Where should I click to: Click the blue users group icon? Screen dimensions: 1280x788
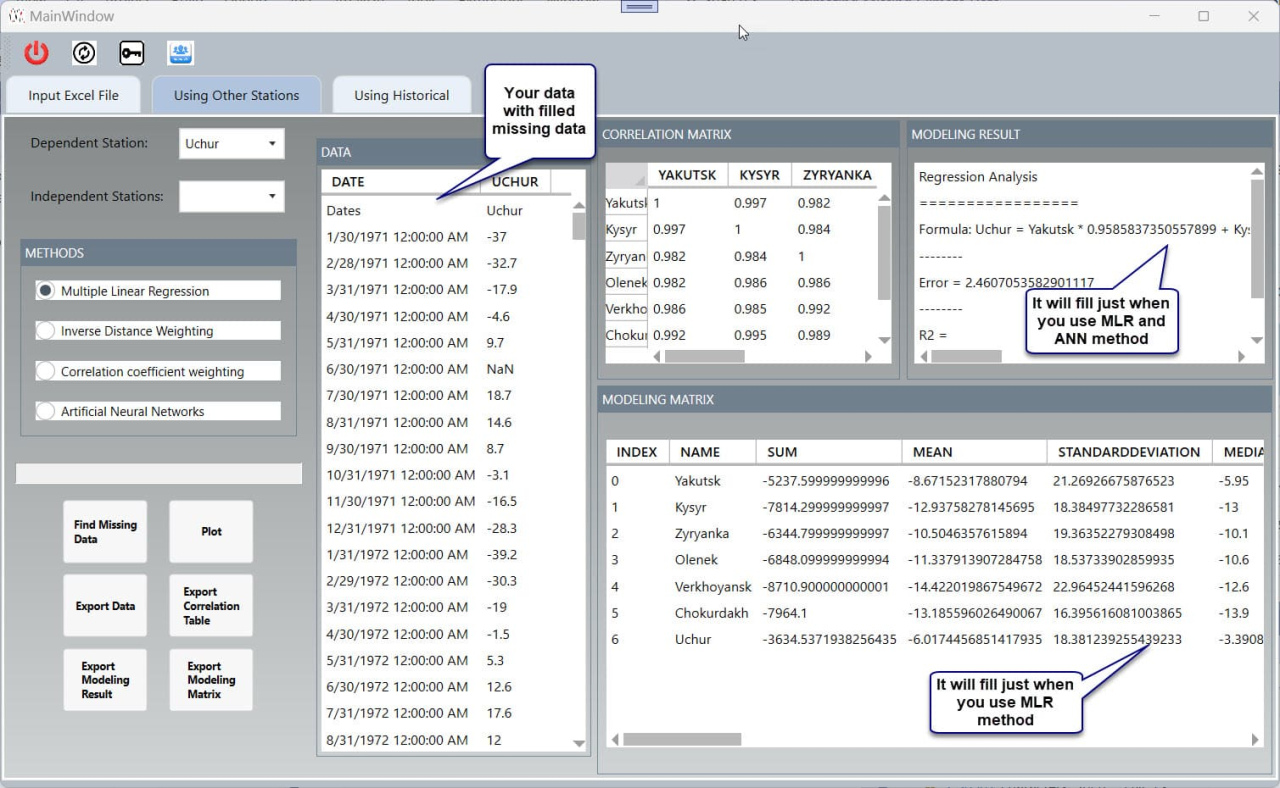pyautogui.click(x=180, y=53)
